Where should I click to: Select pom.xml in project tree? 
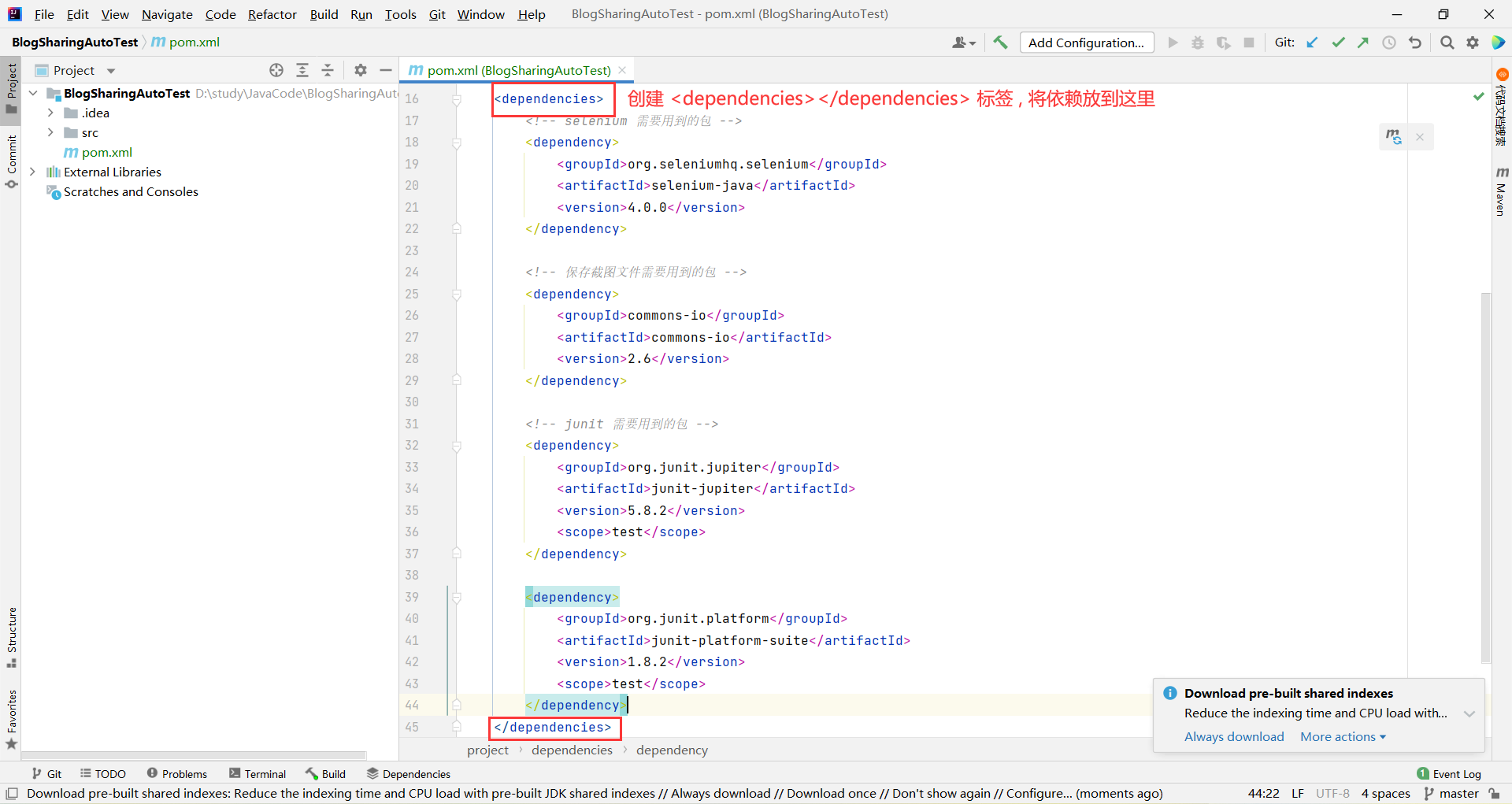[x=98, y=152]
